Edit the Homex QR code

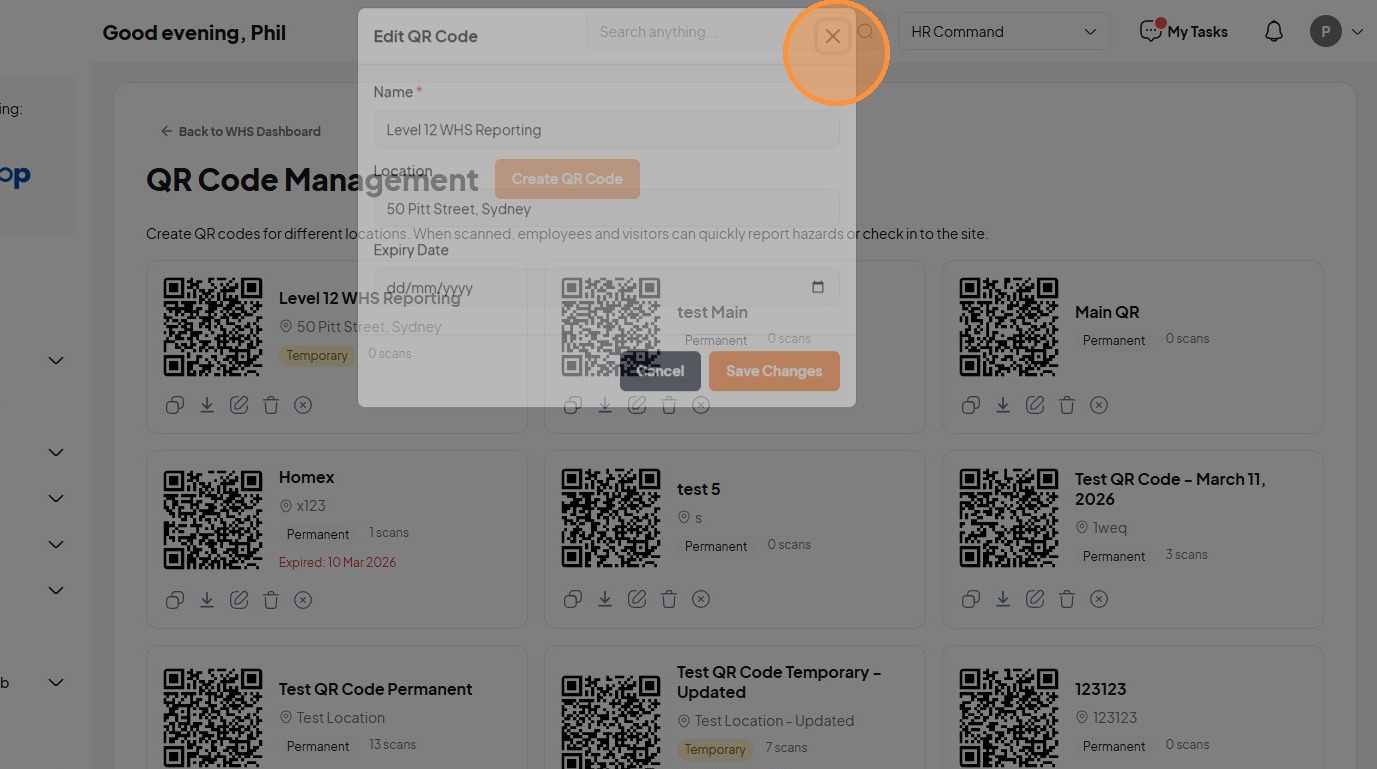pos(239,600)
